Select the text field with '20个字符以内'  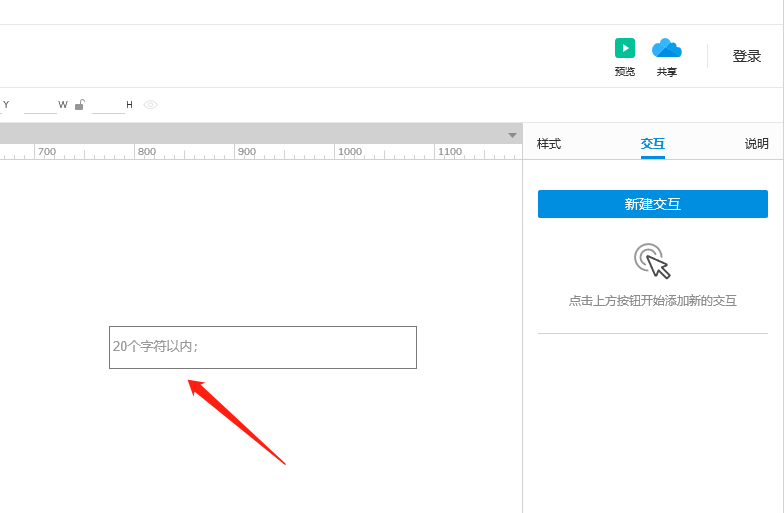click(x=263, y=348)
